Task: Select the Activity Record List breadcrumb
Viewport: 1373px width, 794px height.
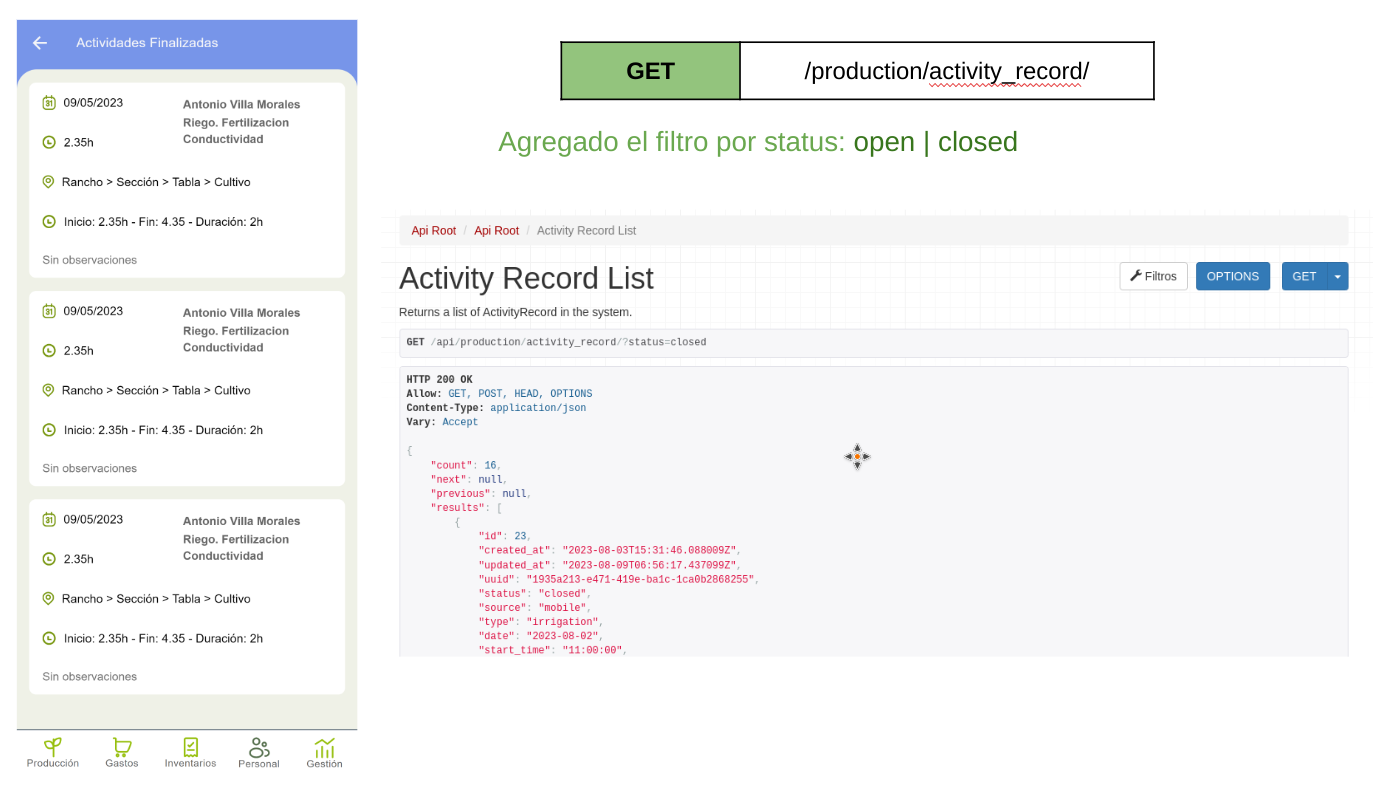Action: point(586,231)
